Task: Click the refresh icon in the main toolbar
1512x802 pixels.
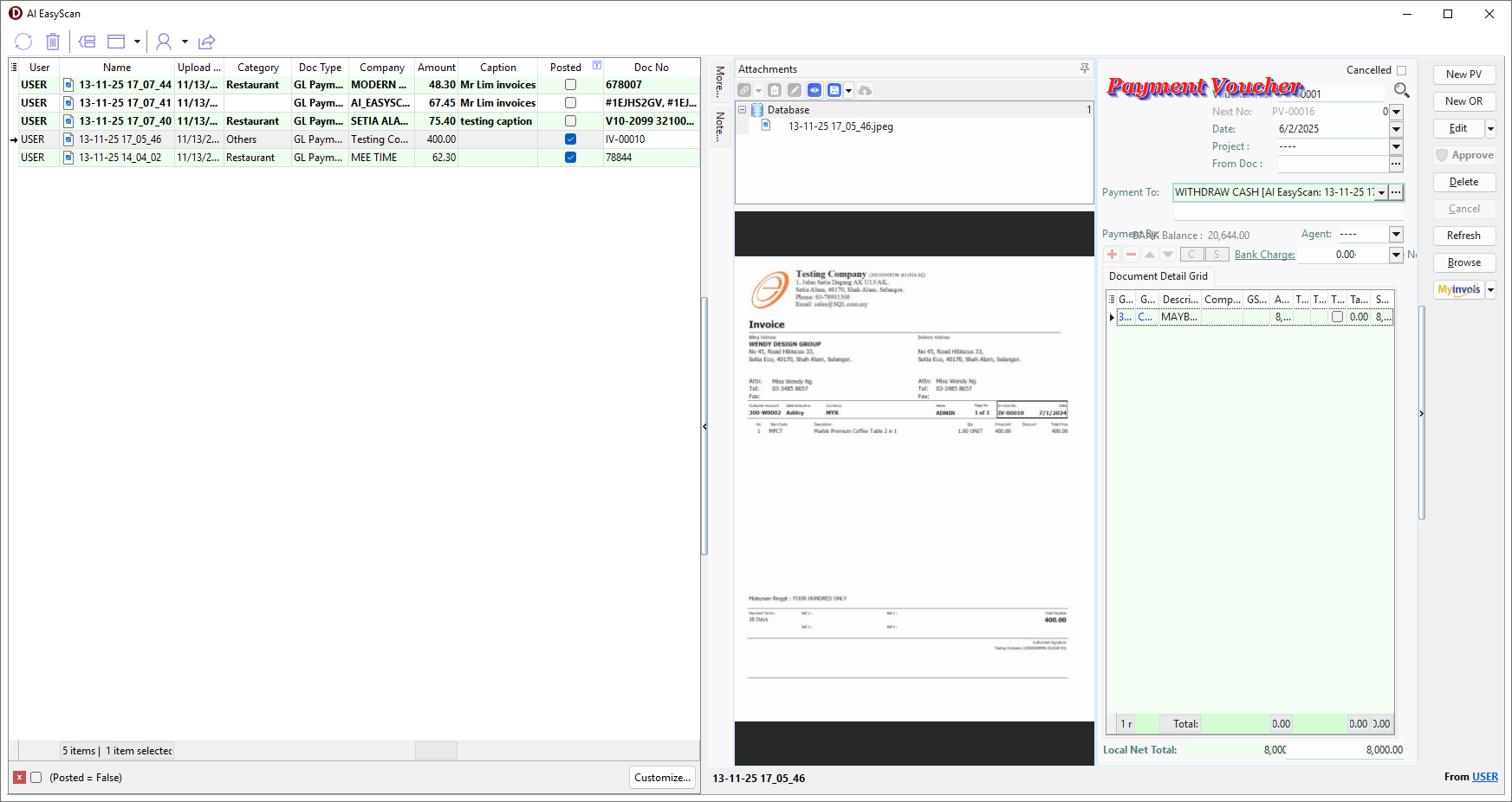Action: tap(23, 42)
